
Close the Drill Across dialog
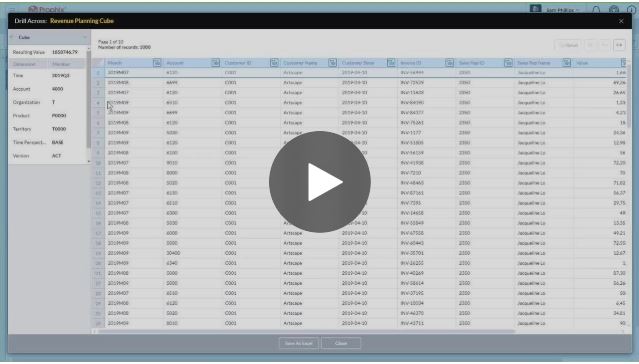[x=621, y=21]
